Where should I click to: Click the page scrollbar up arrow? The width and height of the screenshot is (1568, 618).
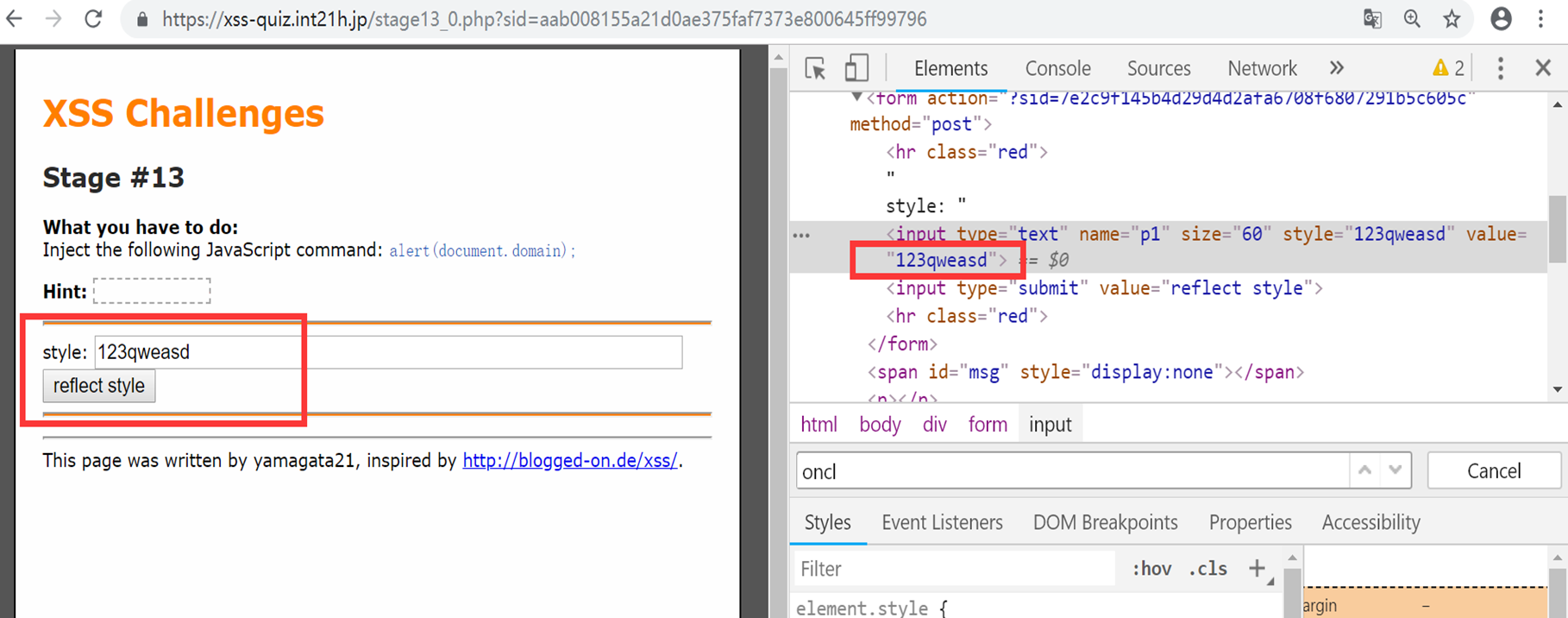coord(779,59)
